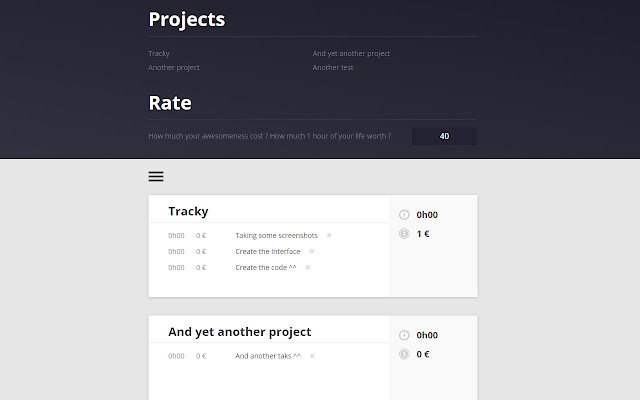
Task: Remove the 'Create the interface' task
Action: [312, 252]
